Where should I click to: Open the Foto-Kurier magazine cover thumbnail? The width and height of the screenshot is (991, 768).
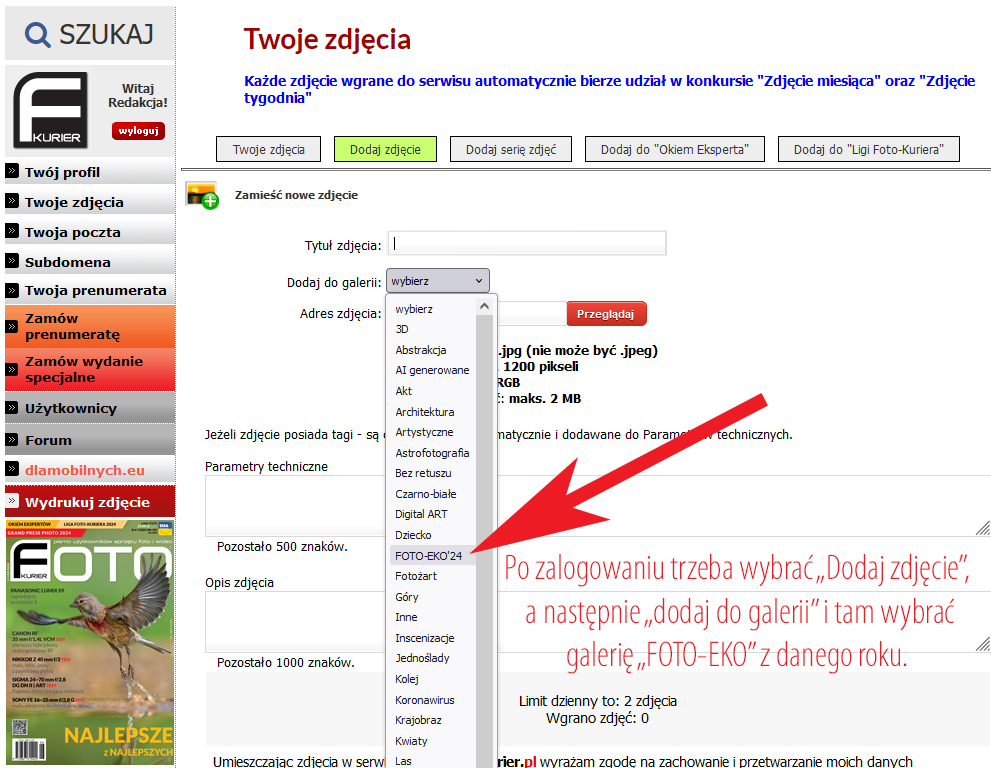pyautogui.click(x=90, y=642)
